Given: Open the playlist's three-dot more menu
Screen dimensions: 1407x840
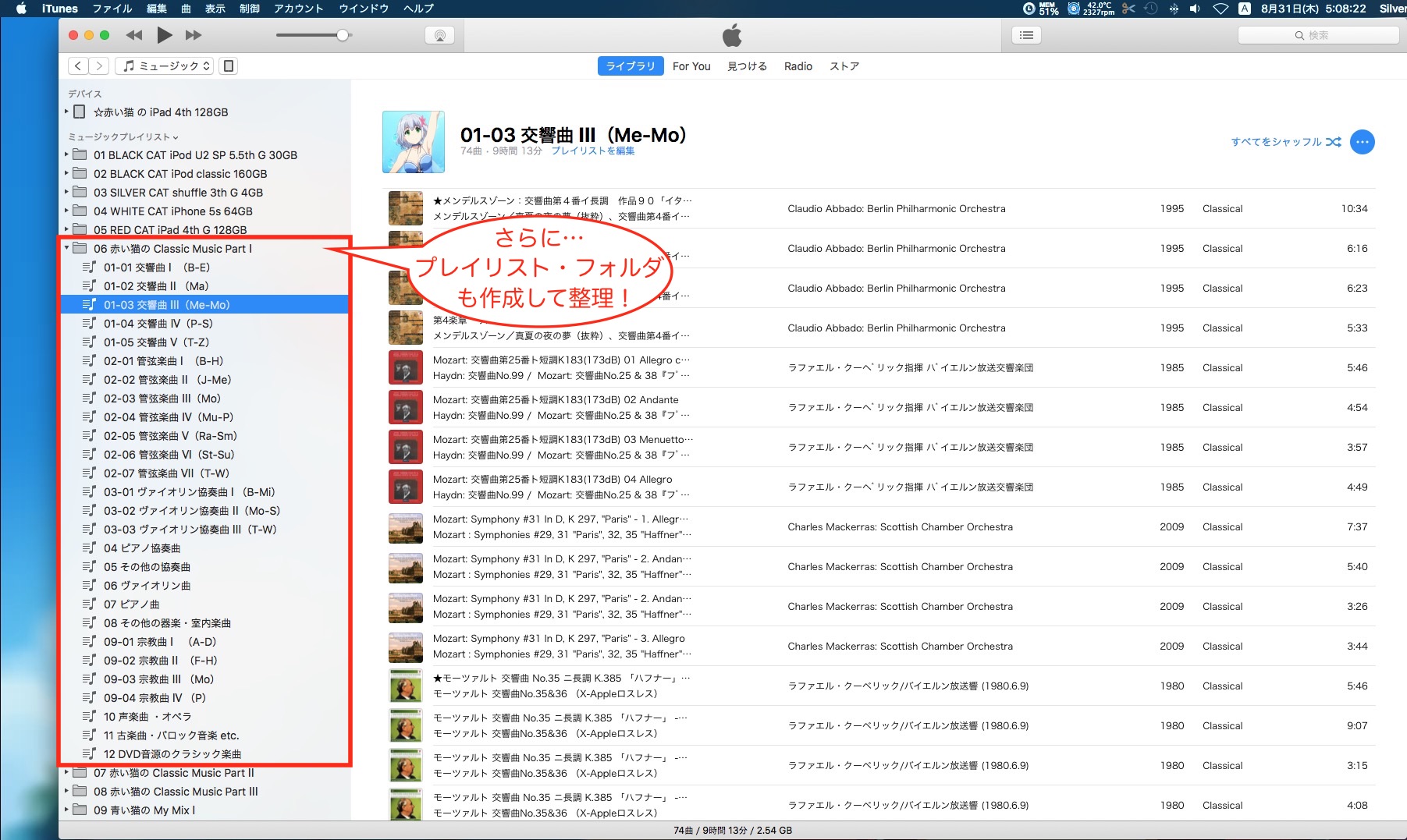Looking at the screenshot, I should (1363, 142).
